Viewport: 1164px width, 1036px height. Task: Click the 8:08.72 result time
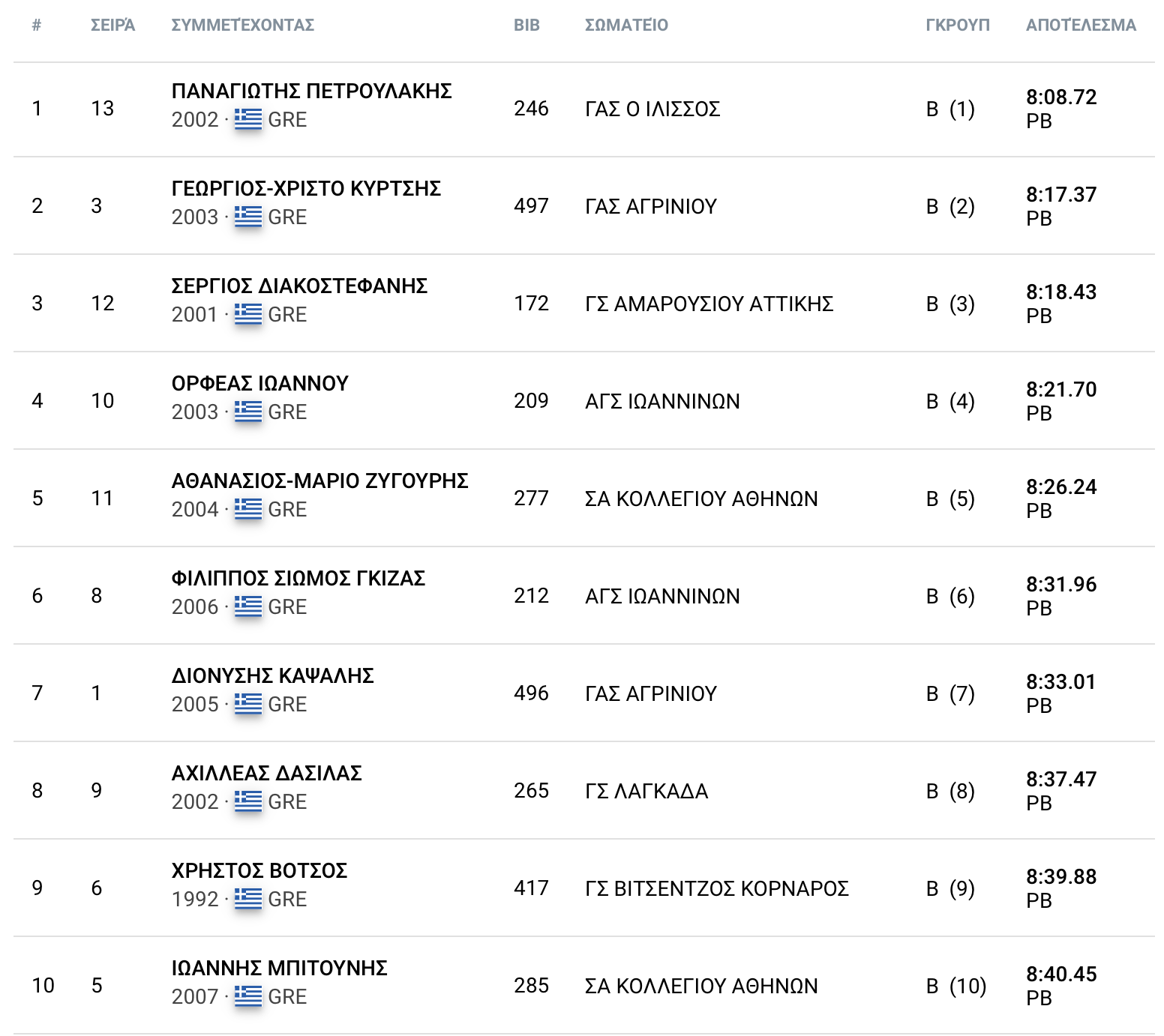tap(1060, 97)
